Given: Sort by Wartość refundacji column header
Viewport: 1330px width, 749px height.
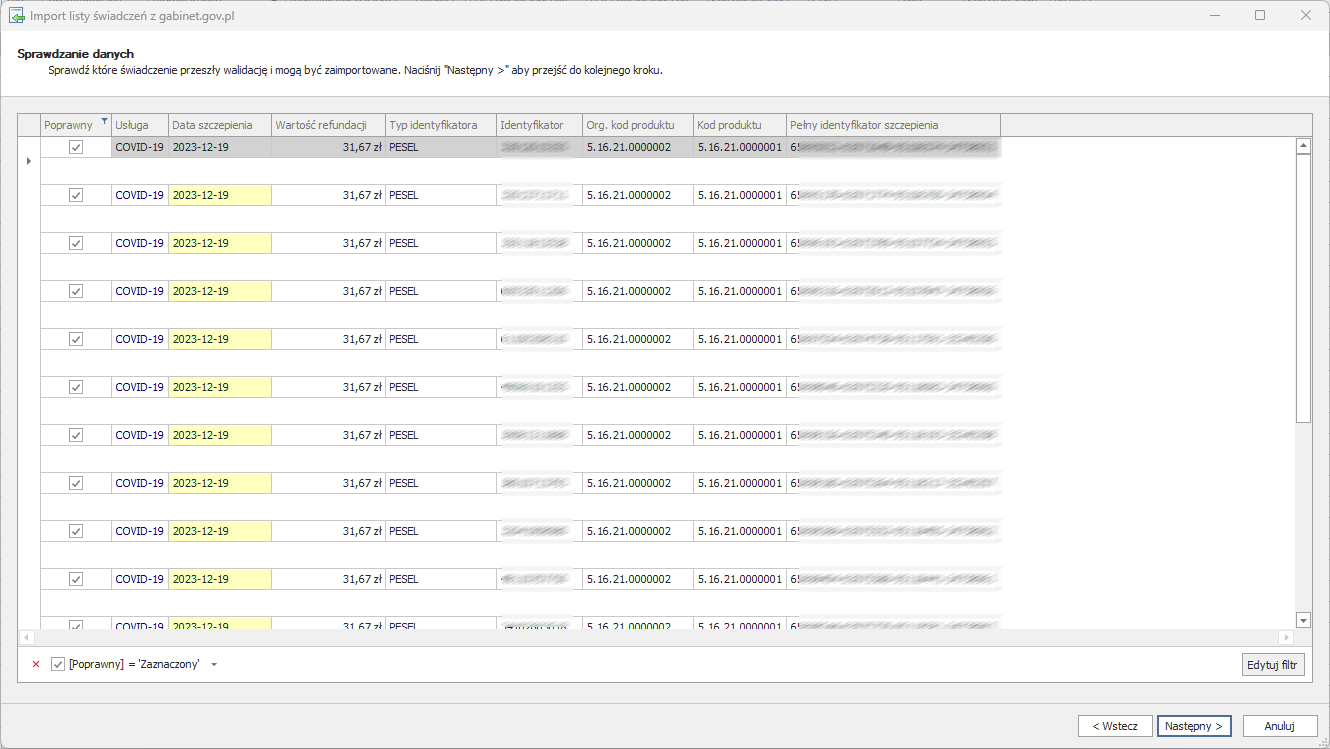Looking at the screenshot, I should click(327, 125).
